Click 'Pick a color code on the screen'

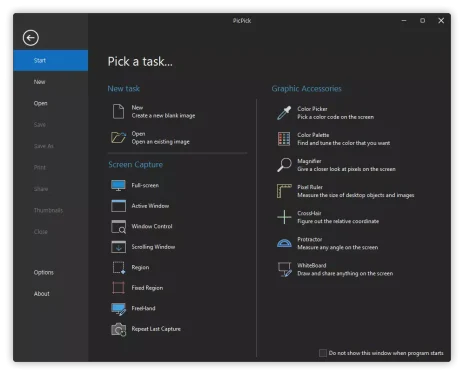335,117
